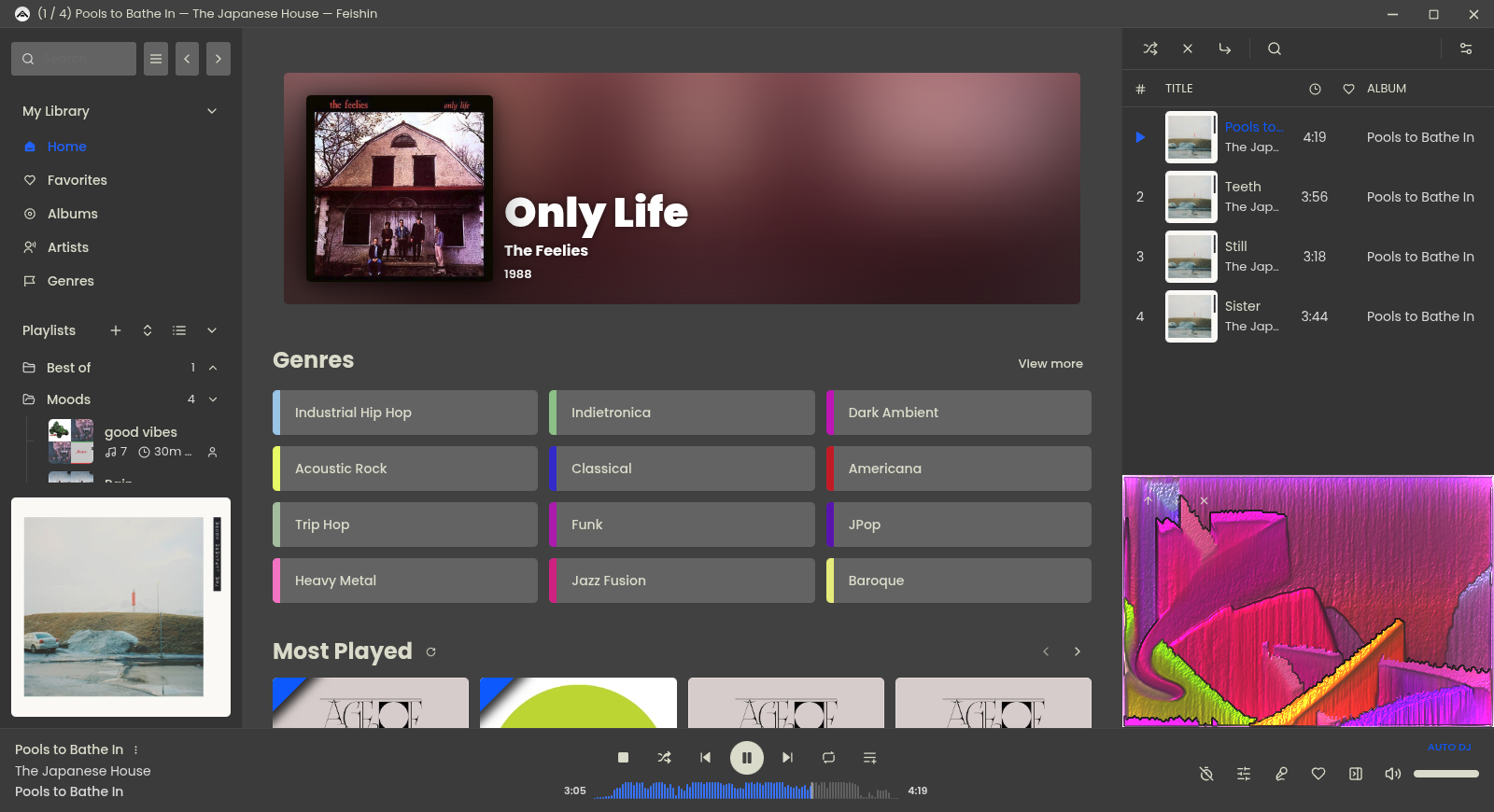Screen dimensions: 1494x812
Task: Open the Indietronica genre
Action: tap(682, 413)
